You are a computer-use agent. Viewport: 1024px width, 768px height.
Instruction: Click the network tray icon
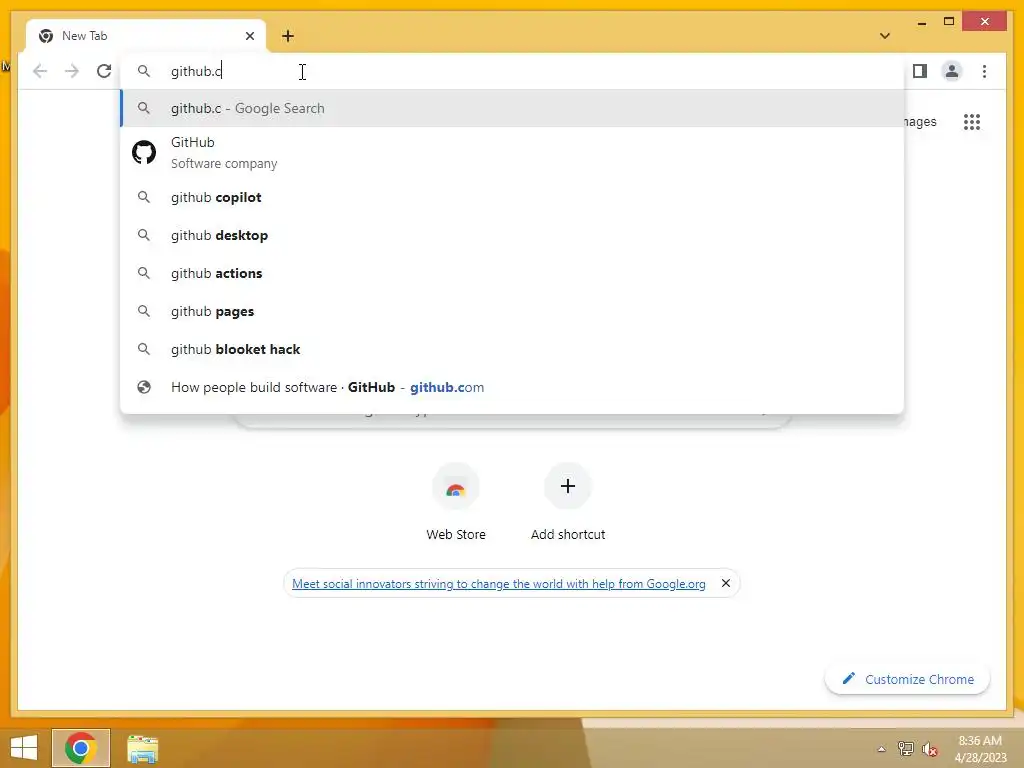point(905,749)
